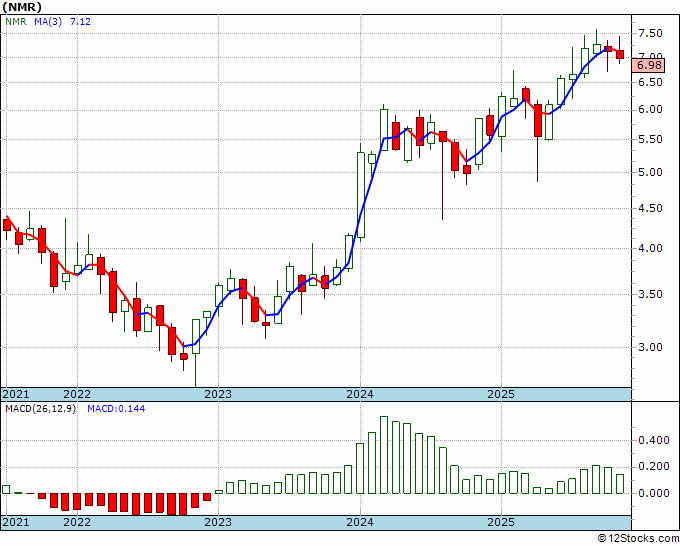Click 2025 on the price chart time axis
This screenshot has width=680, height=546.
501,394
